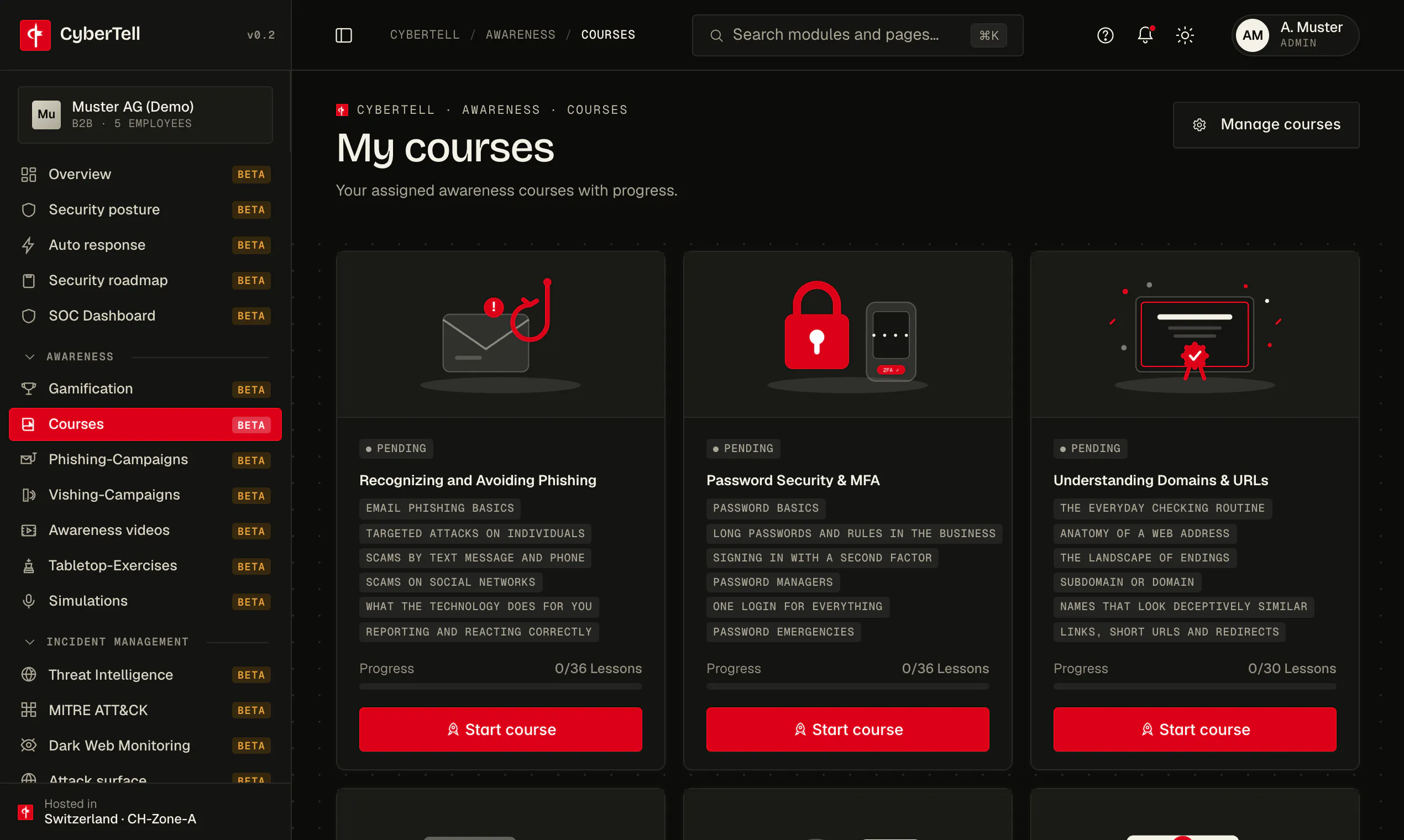The height and width of the screenshot is (840, 1404).
Task: Click the Domains & URLs progress bar
Action: [x=1195, y=686]
